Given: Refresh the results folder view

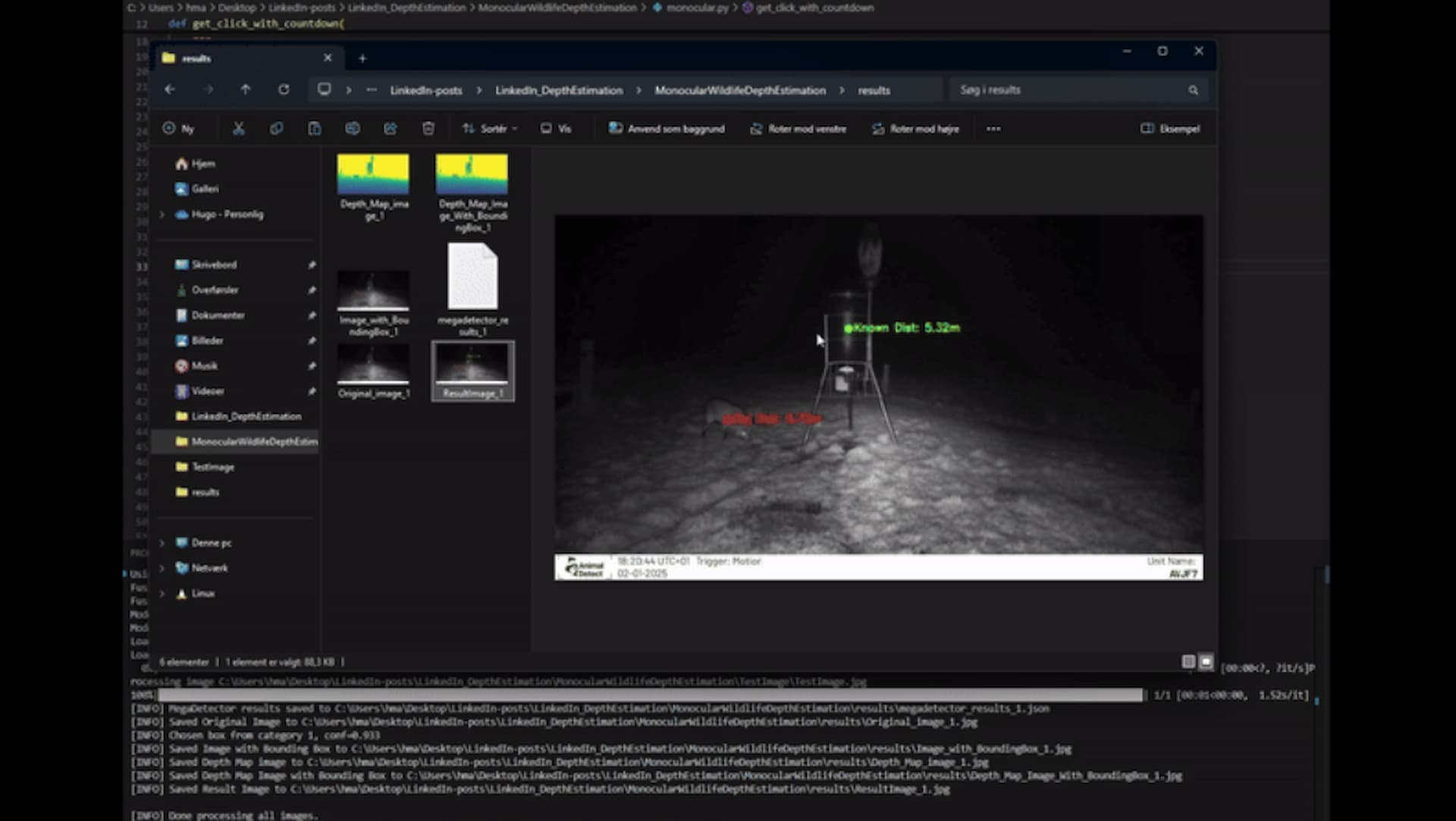Looking at the screenshot, I should tap(284, 89).
